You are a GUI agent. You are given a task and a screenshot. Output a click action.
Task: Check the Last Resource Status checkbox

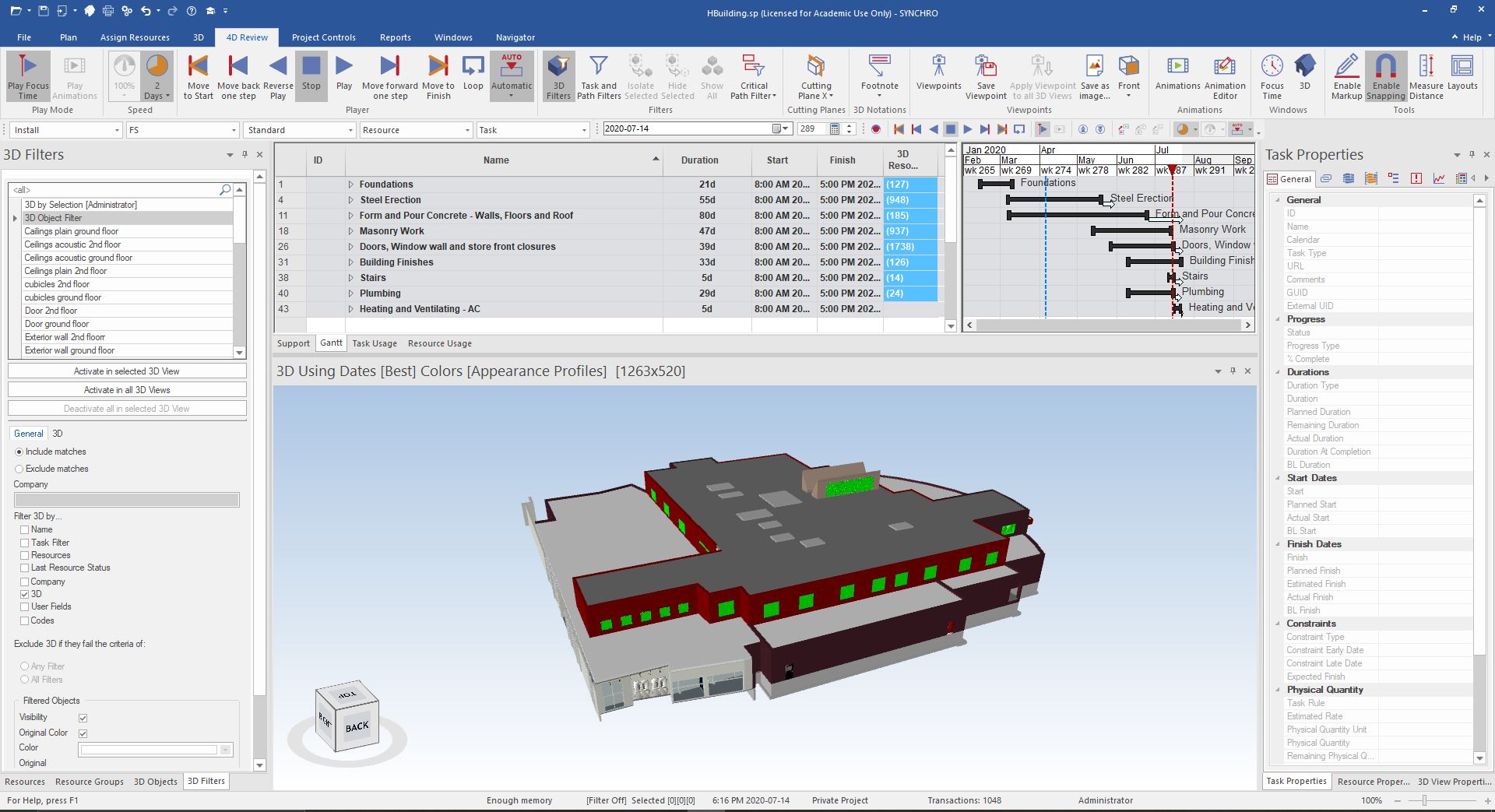pyautogui.click(x=24, y=568)
